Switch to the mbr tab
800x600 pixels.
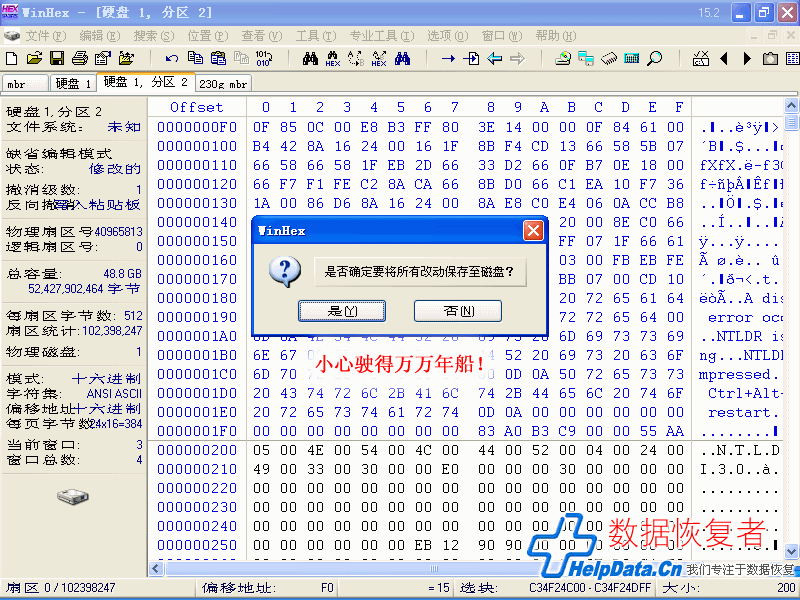[25, 84]
